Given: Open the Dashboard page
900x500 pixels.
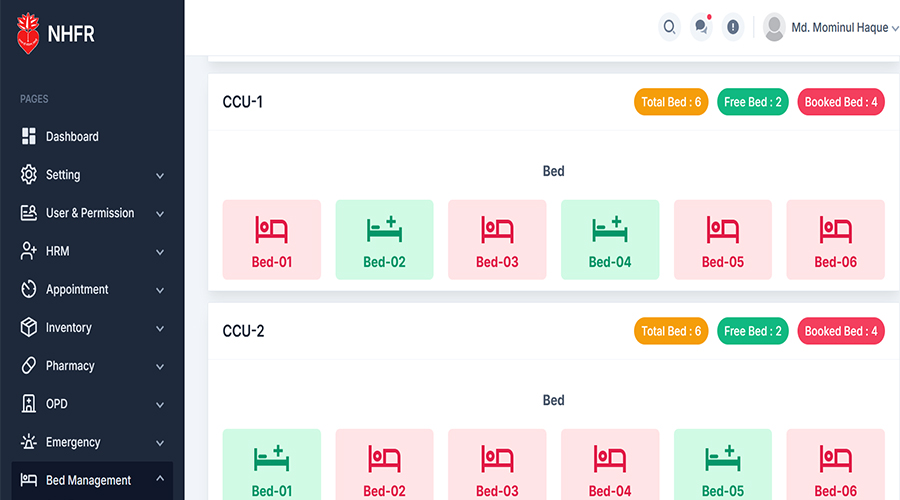Looking at the screenshot, I should tap(72, 137).
